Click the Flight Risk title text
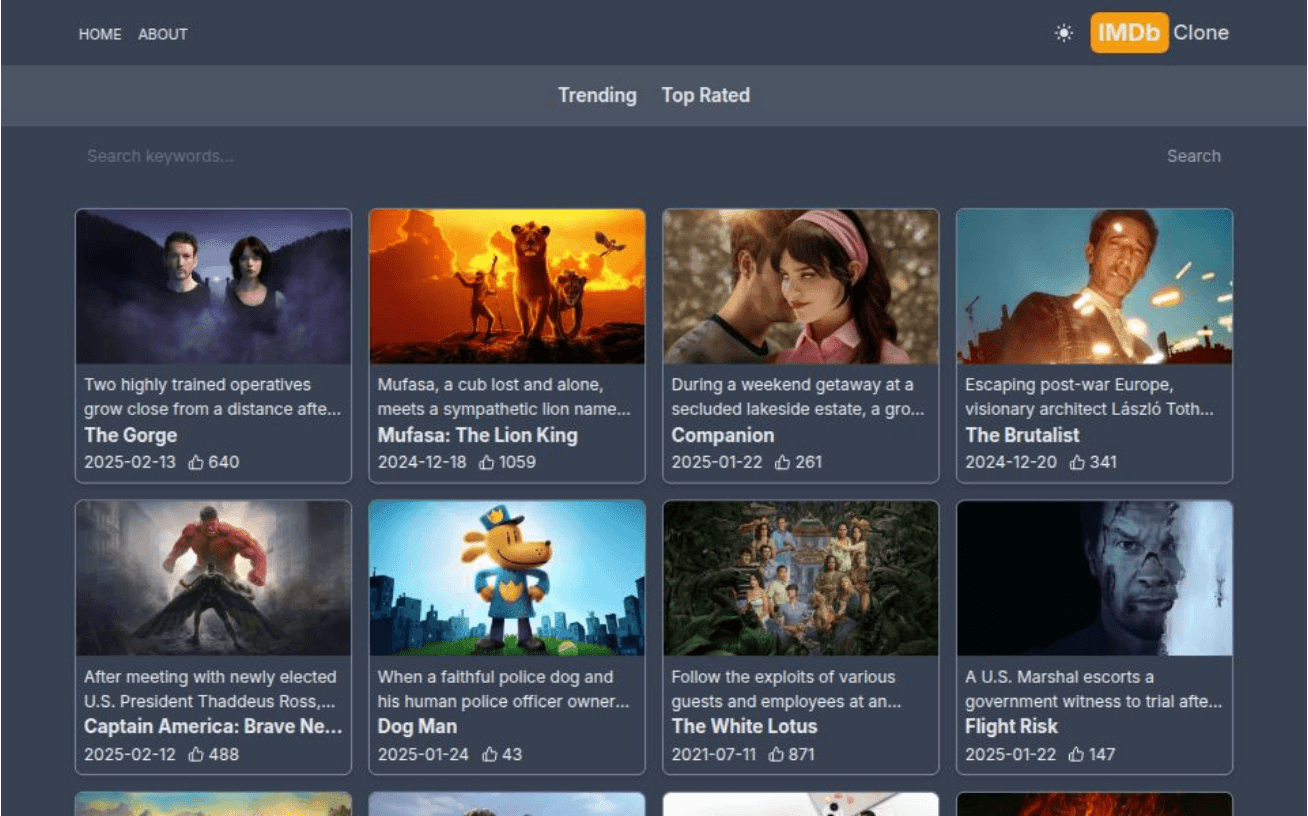 click(1011, 727)
